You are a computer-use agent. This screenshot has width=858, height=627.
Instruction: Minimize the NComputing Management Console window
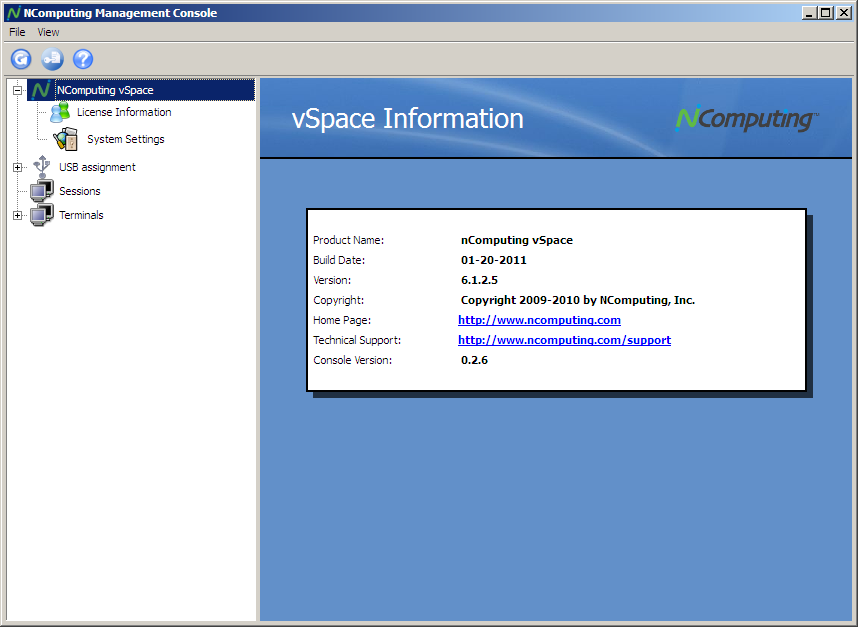click(x=809, y=13)
